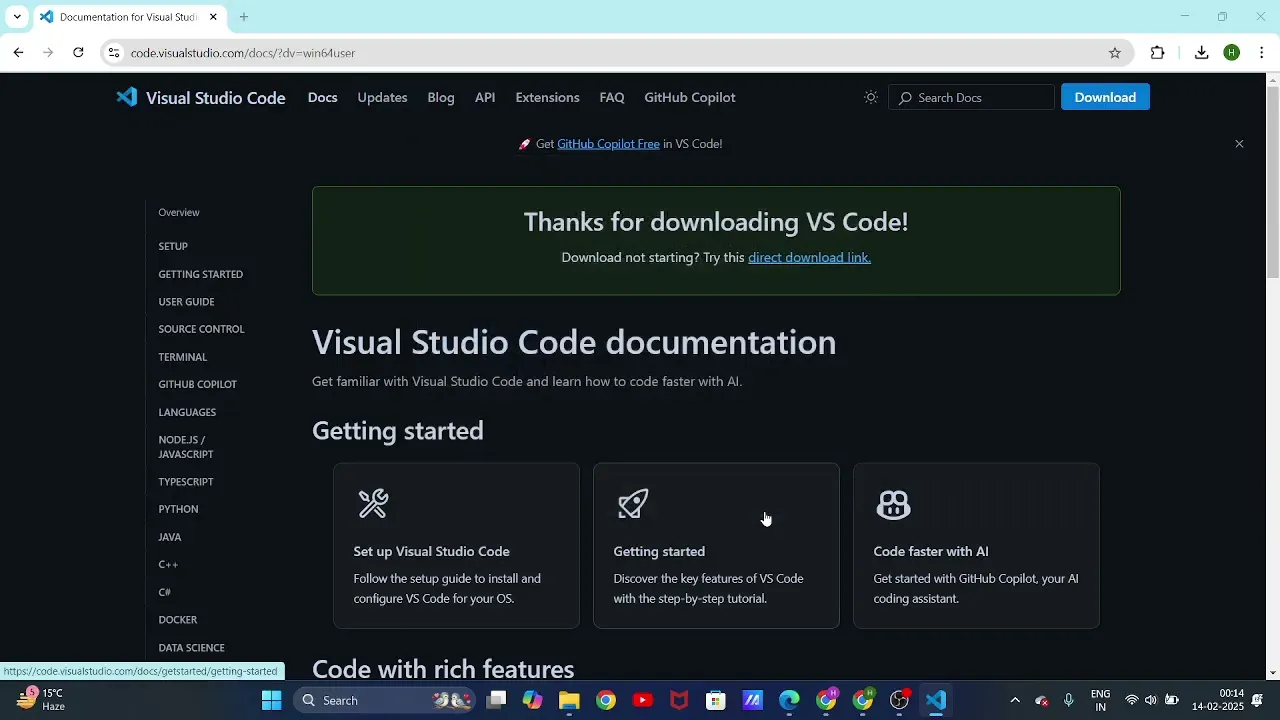Open YouTube from the taskbar
The height and width of the screenshot is (720, 1280).
click(643, 700)
